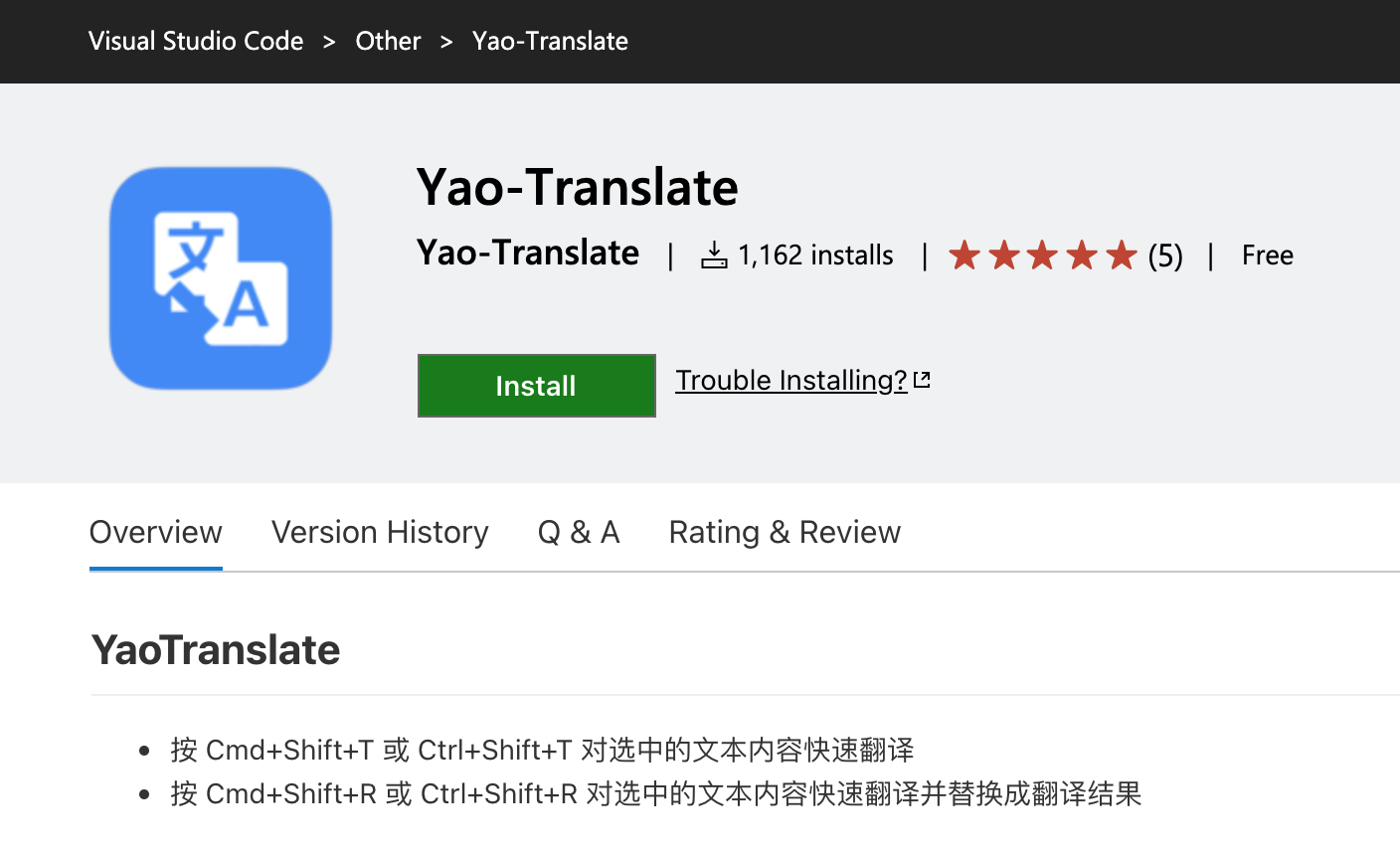This screenshot has width=1400, height=853.
Task: Click the external link icon after Trouble Installing
Action: (922, 380)
